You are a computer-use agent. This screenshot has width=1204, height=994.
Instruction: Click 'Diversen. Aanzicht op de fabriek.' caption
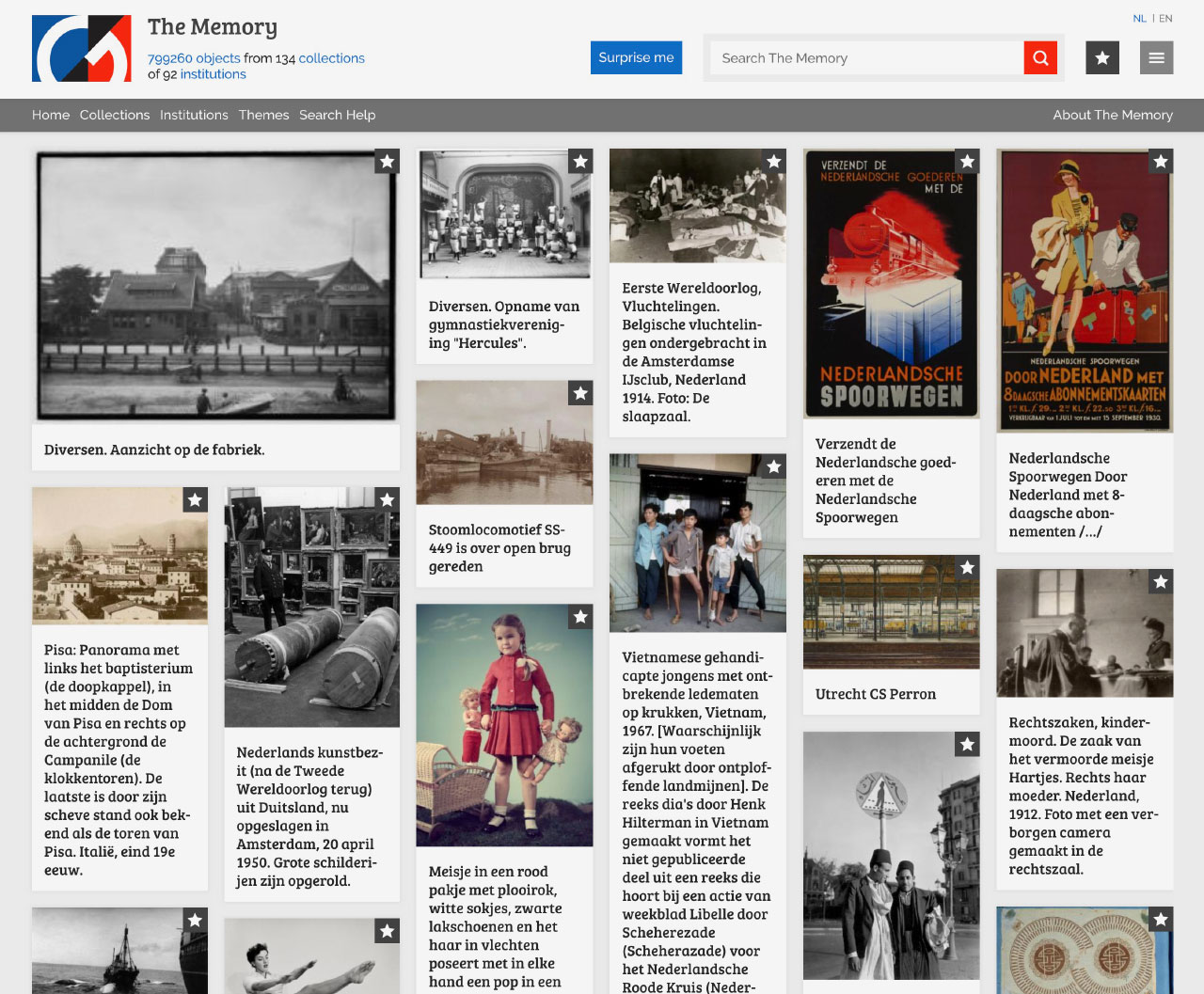(x=154, y=450)
